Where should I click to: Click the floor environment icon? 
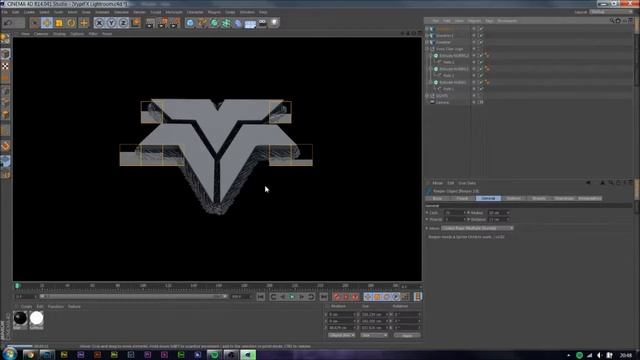(250, 24)
